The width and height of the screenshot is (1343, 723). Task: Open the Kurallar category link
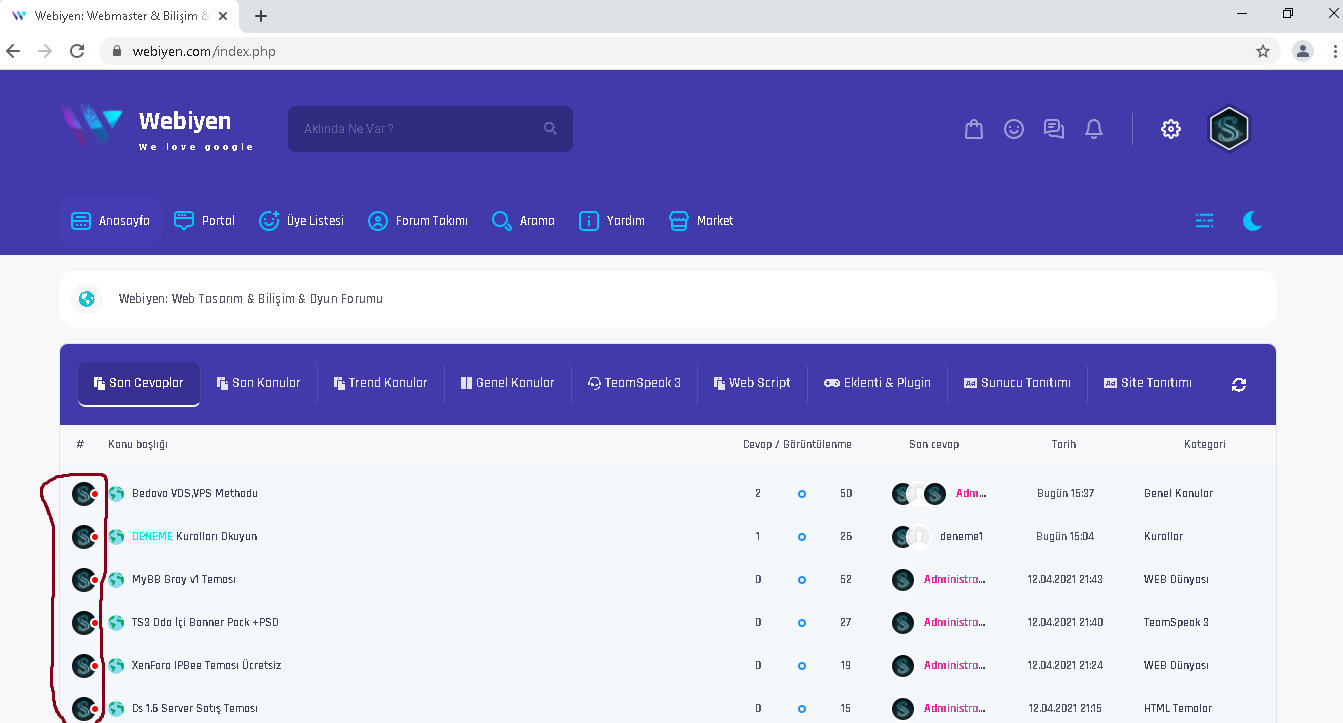(x=1163, y=537)
